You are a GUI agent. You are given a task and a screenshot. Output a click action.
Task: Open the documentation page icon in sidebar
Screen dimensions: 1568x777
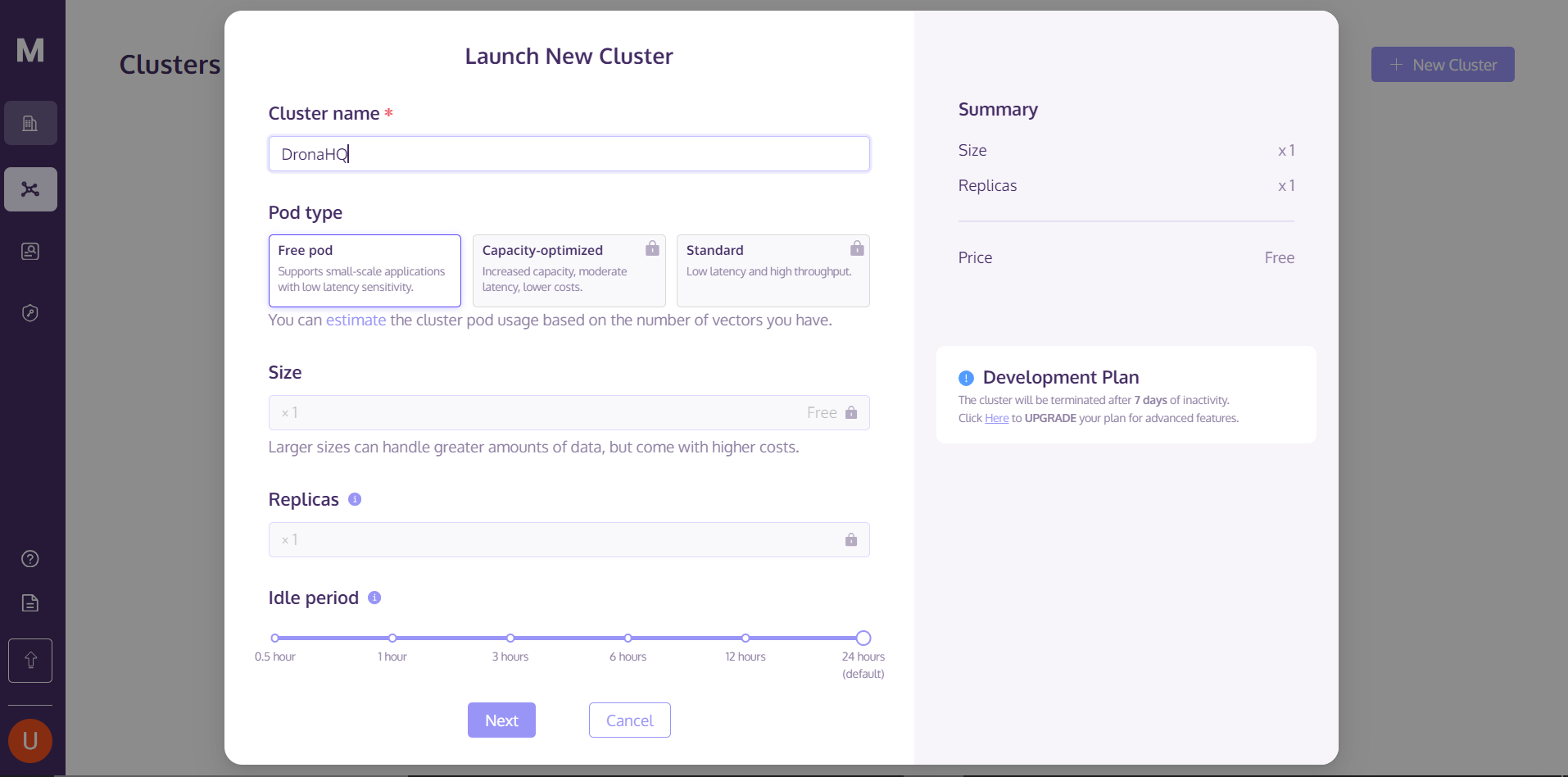coord(30,603)
